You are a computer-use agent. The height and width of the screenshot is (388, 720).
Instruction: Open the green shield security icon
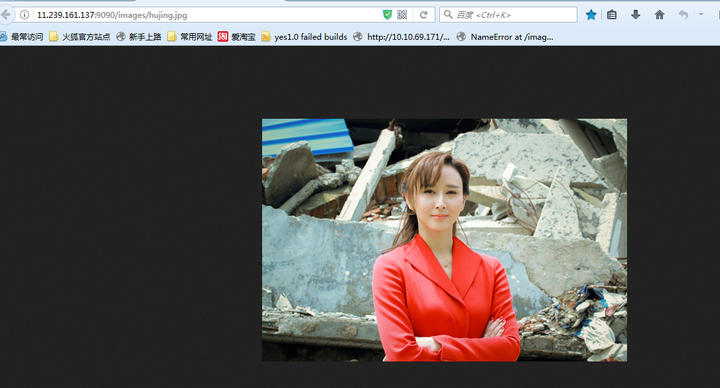388,15
